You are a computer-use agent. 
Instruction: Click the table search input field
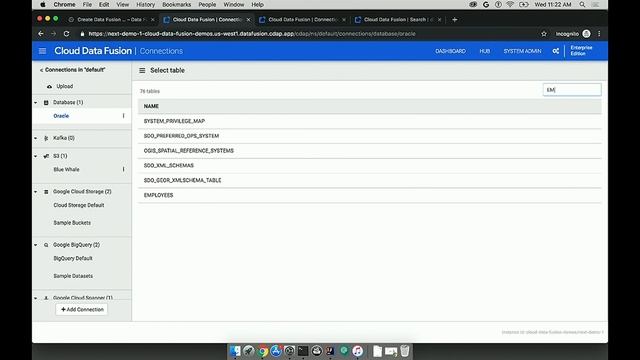tap(572, 90)
